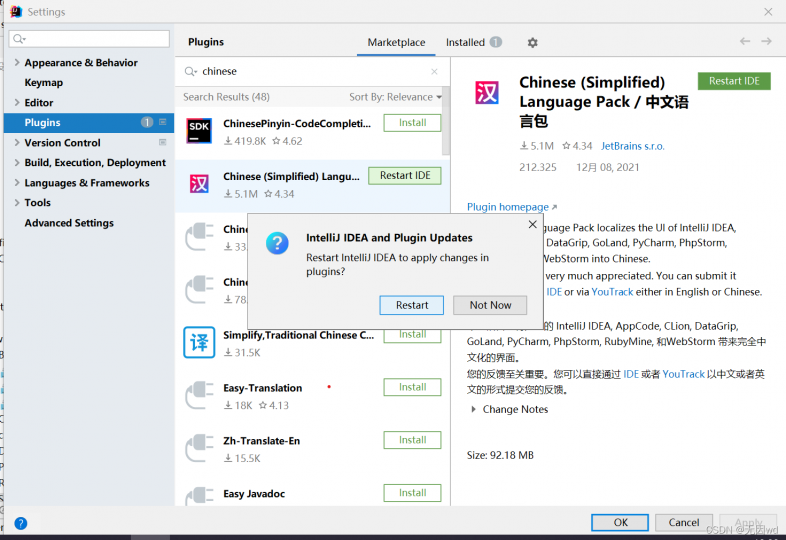This screenshot has height=540, width=786.
Task: Expand the Change Notes section
Action: 474,409
